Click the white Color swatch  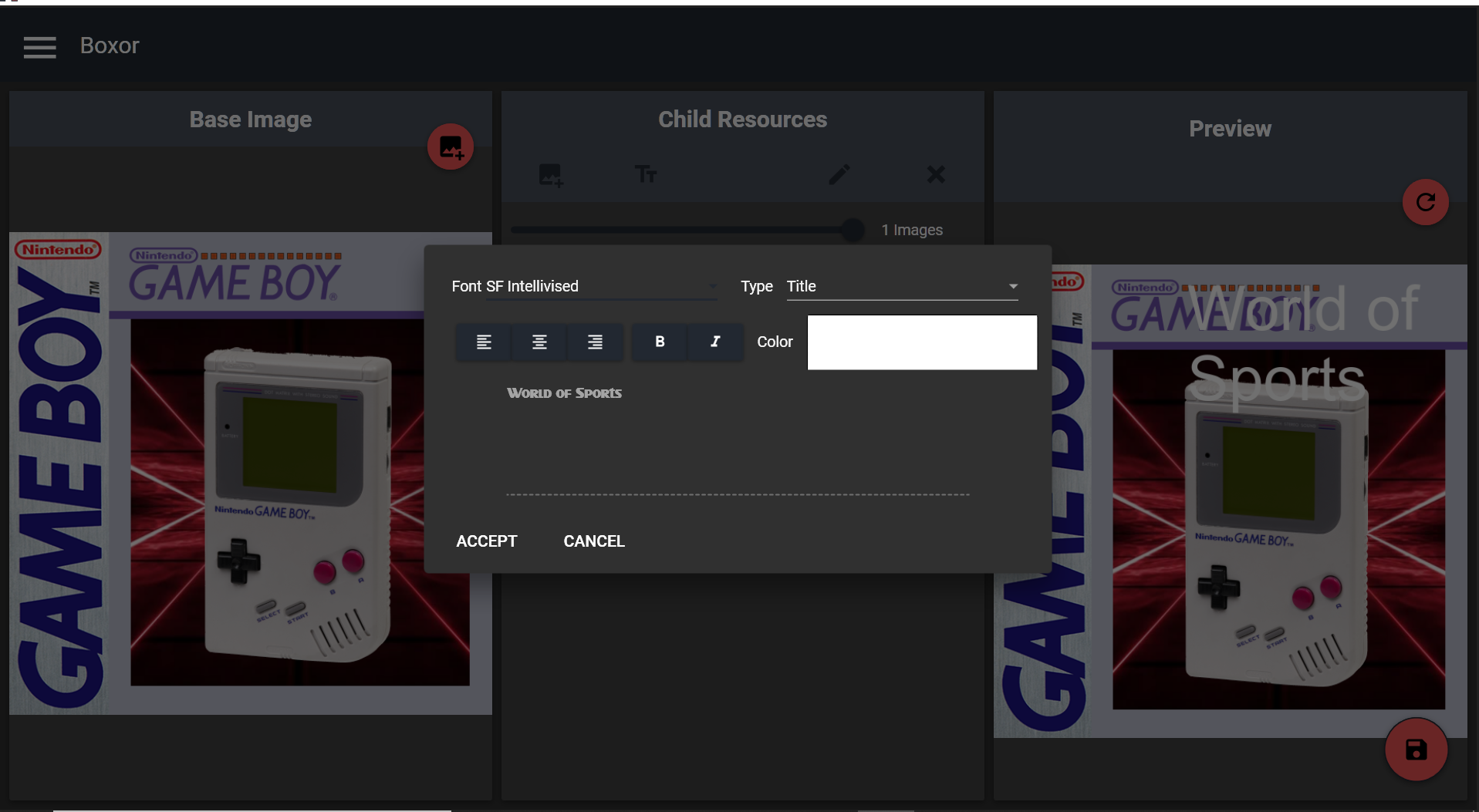pyautogui.click(x=922, y=342)
